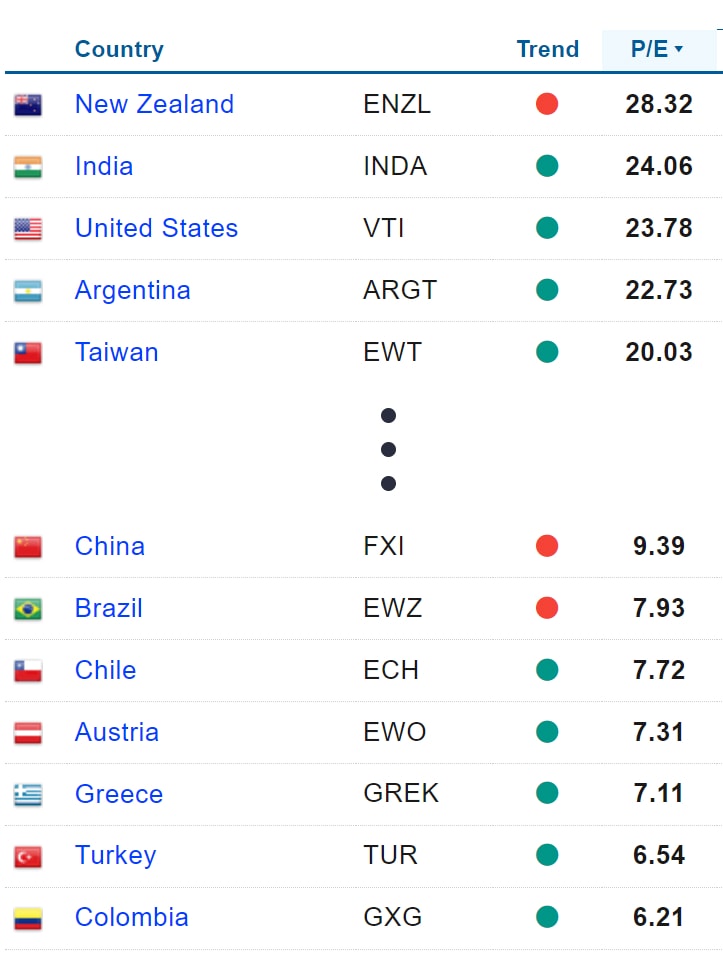Click the green trend dot for Chile

pos(547,670)
